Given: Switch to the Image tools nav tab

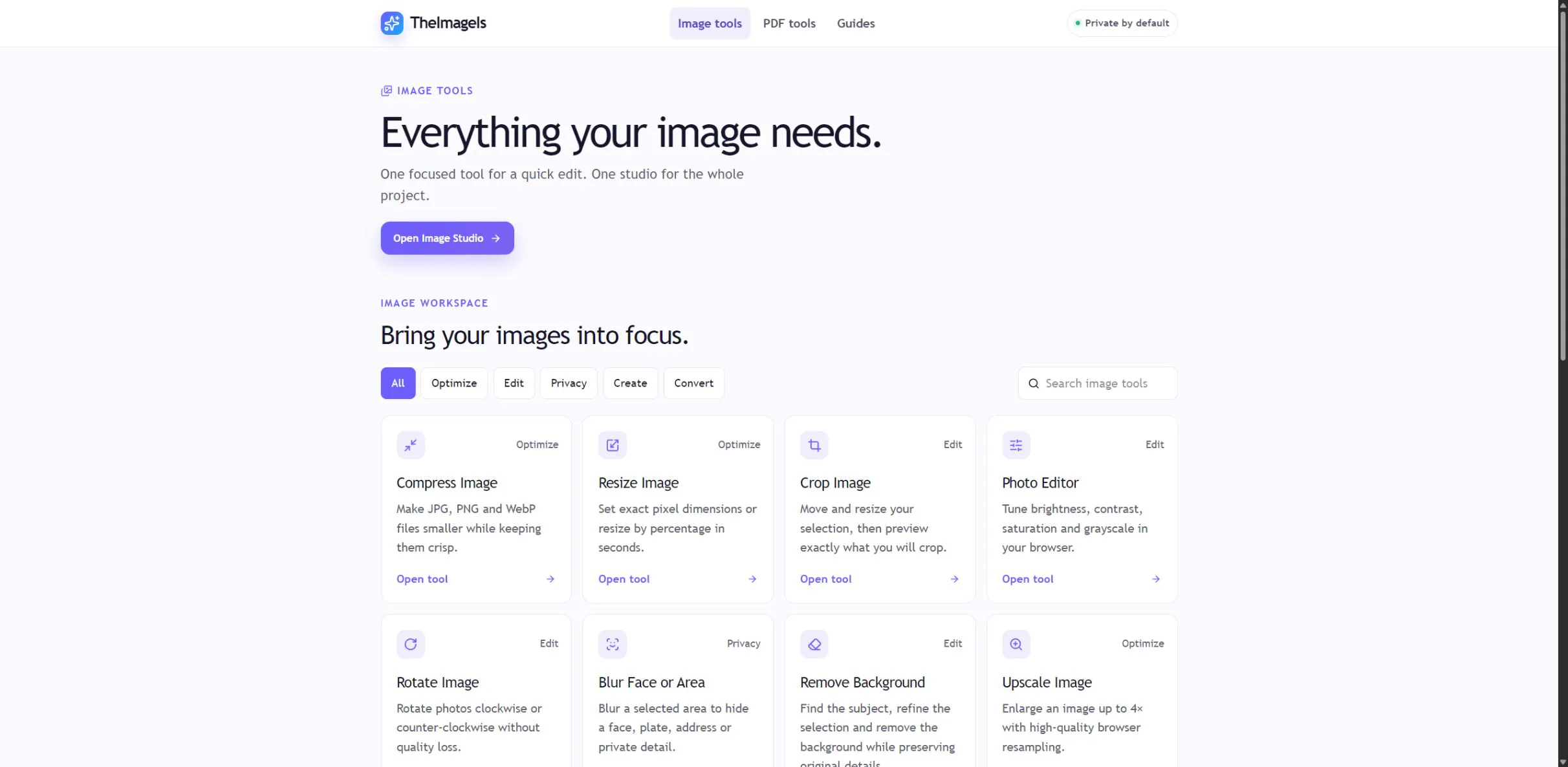Looking at the screenshot, I should tap(710, 23).
